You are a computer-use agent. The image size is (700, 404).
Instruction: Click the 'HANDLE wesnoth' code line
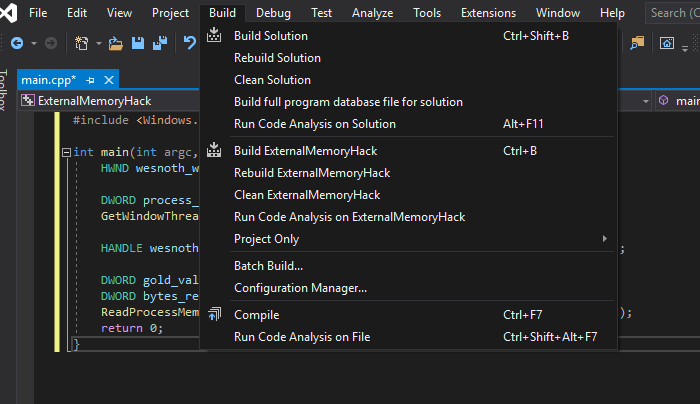pyautogui.click(x=150, y=248)
